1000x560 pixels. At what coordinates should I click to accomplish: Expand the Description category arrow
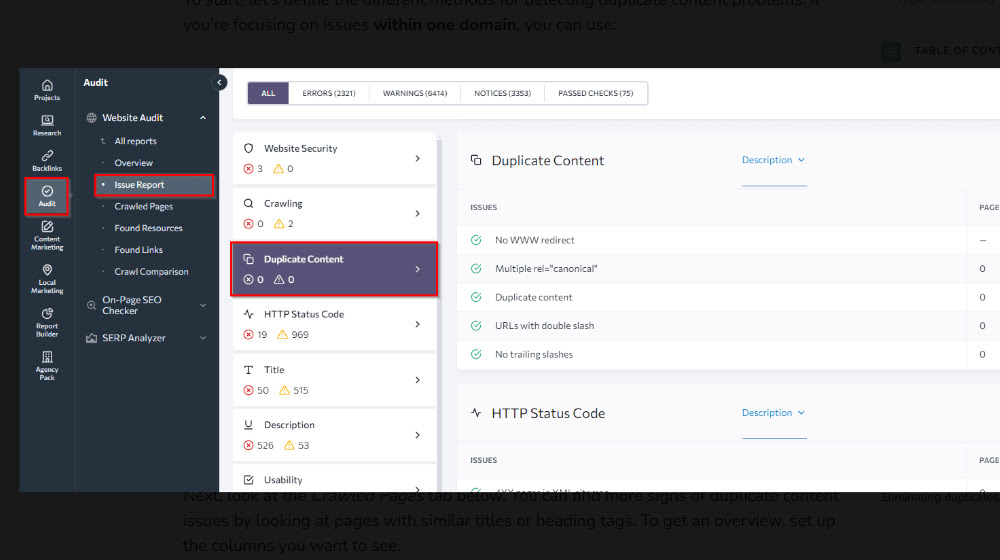418,435
